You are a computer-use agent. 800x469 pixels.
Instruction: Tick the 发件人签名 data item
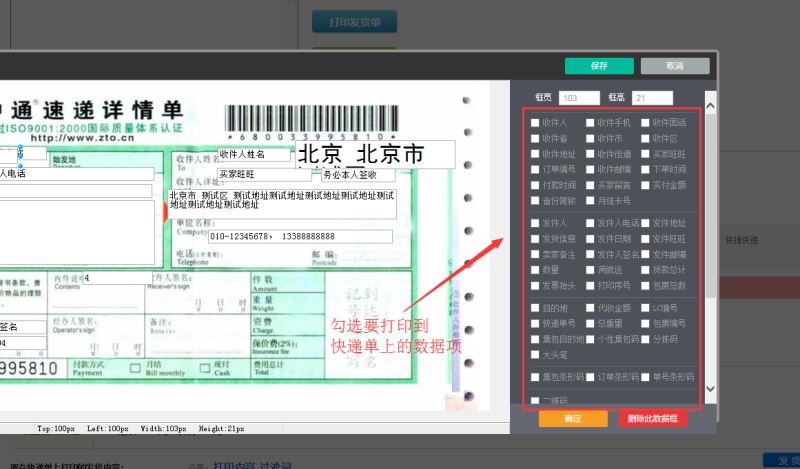[590, 254]
